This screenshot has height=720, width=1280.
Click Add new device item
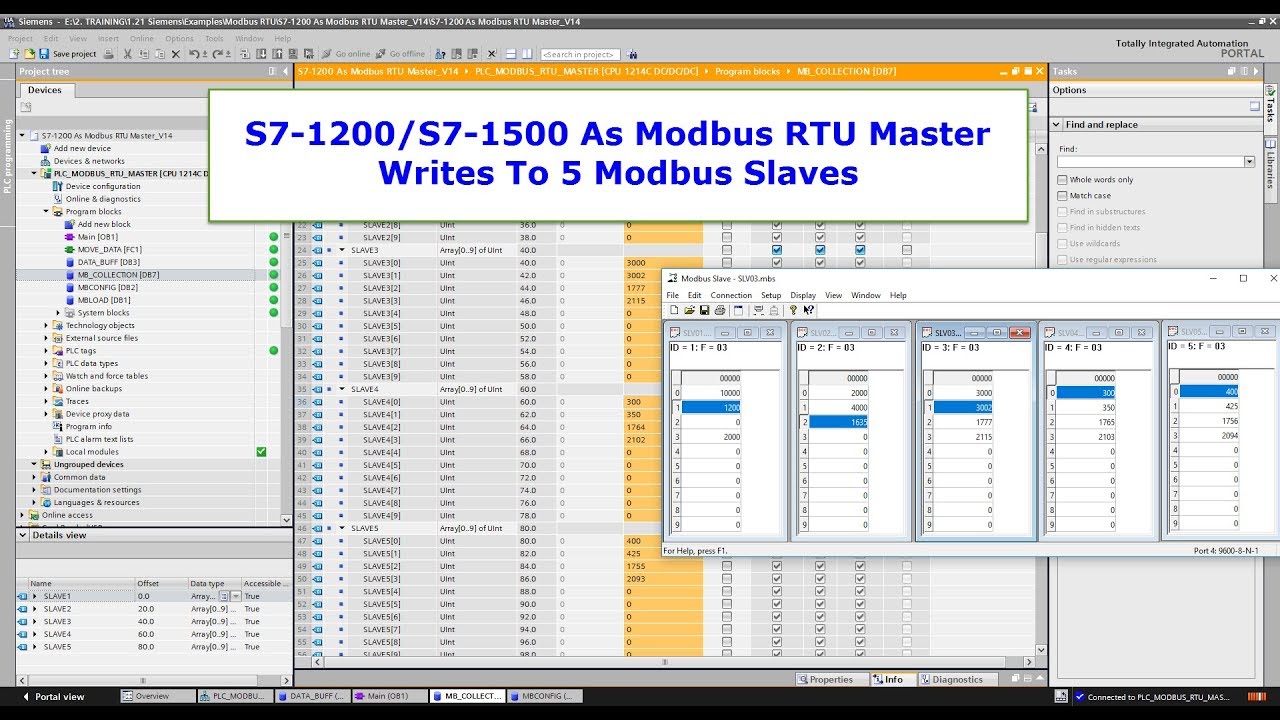tap(82, 148)
